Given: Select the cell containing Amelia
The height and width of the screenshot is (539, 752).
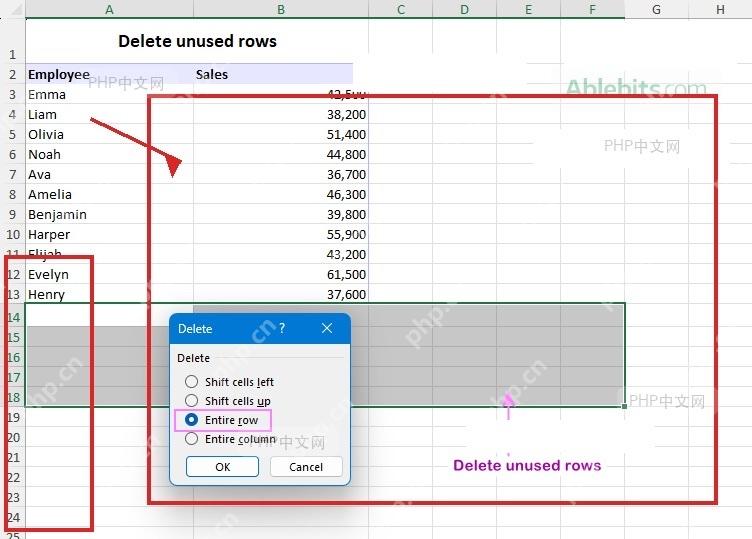Looking at the screenshot, I should click(109, 194).
